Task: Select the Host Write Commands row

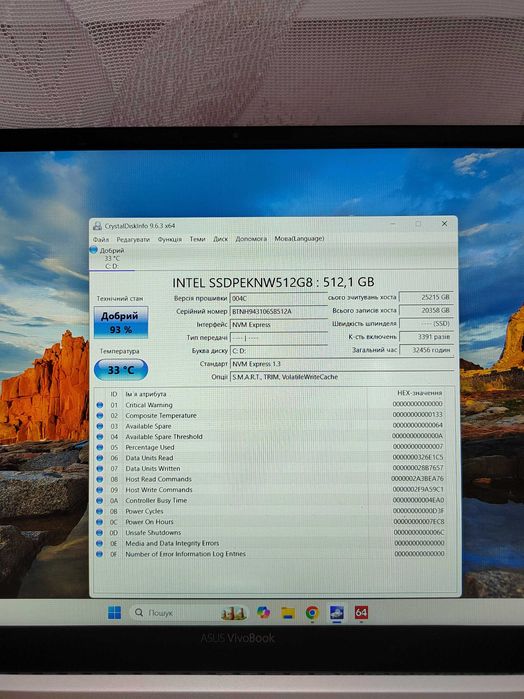Action: [x=272, y=489]
